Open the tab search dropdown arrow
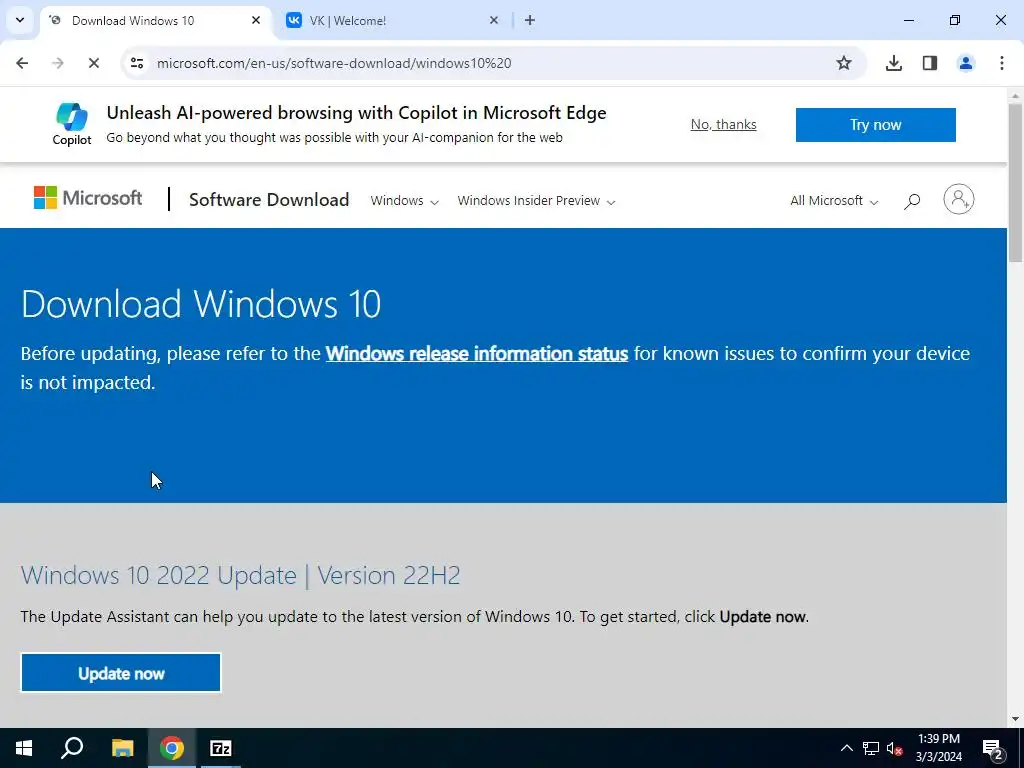 [20, 20]
